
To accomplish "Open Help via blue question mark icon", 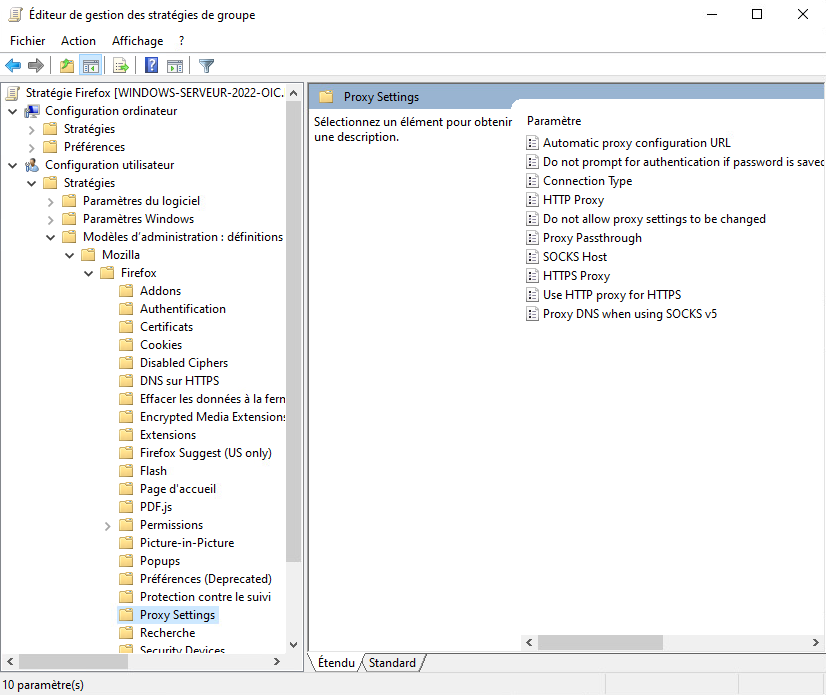I will [x=151, y=65].
